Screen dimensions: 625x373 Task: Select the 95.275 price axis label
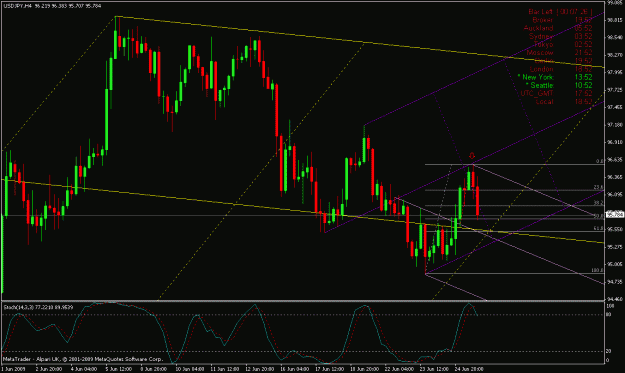click(614, 247)
